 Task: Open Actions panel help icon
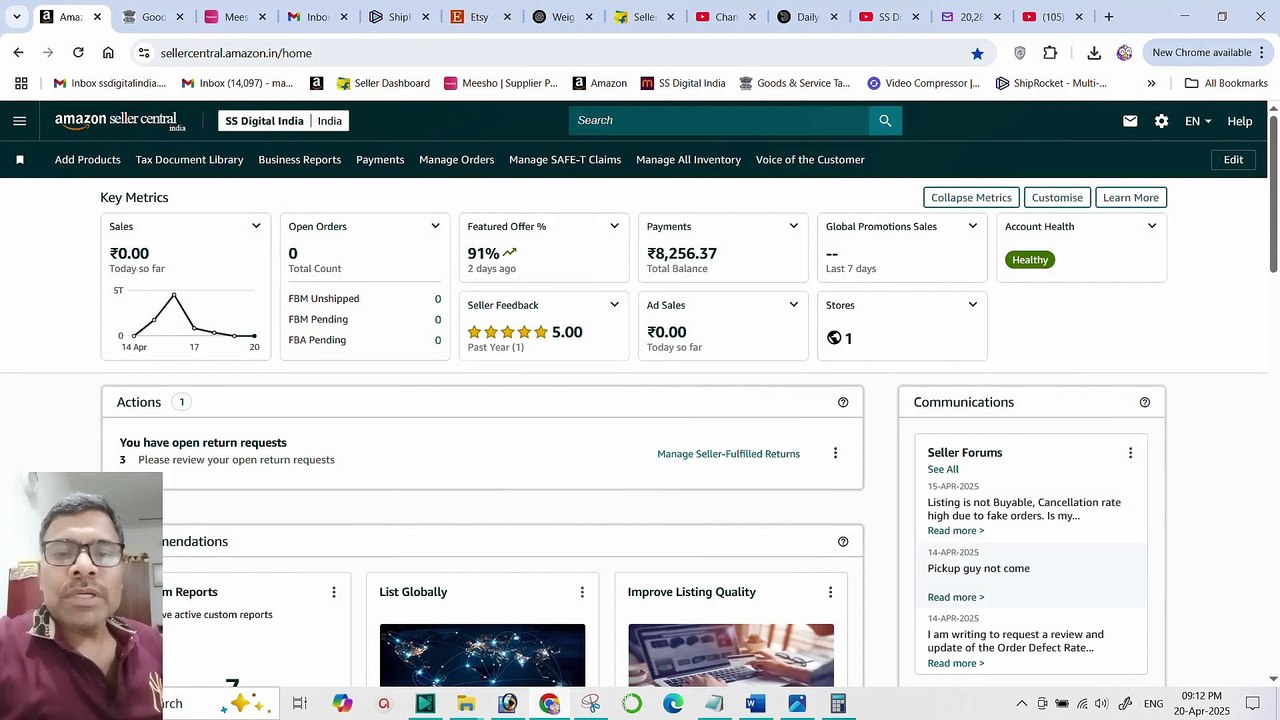pos(843,402)
